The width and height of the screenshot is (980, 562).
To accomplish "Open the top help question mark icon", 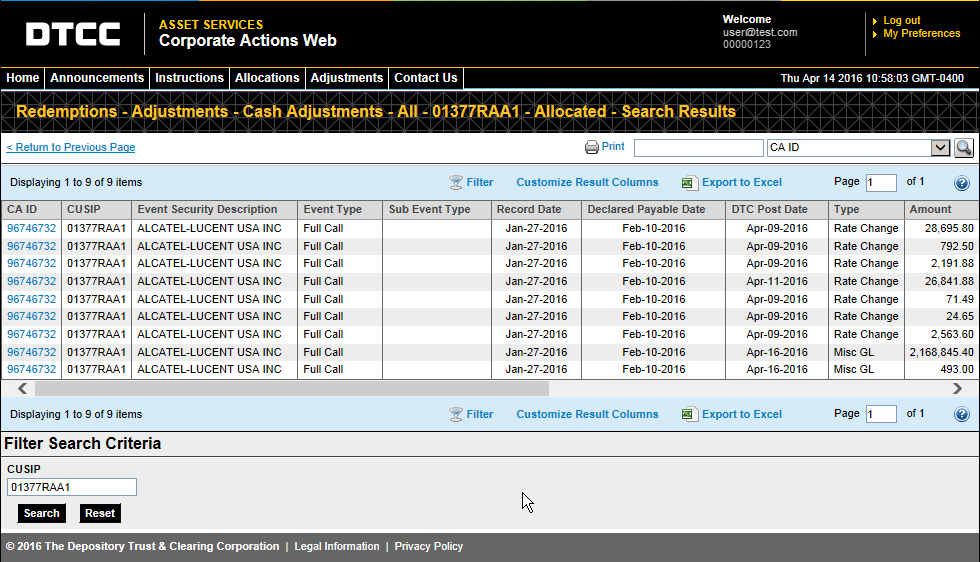I will click(962, 183).
